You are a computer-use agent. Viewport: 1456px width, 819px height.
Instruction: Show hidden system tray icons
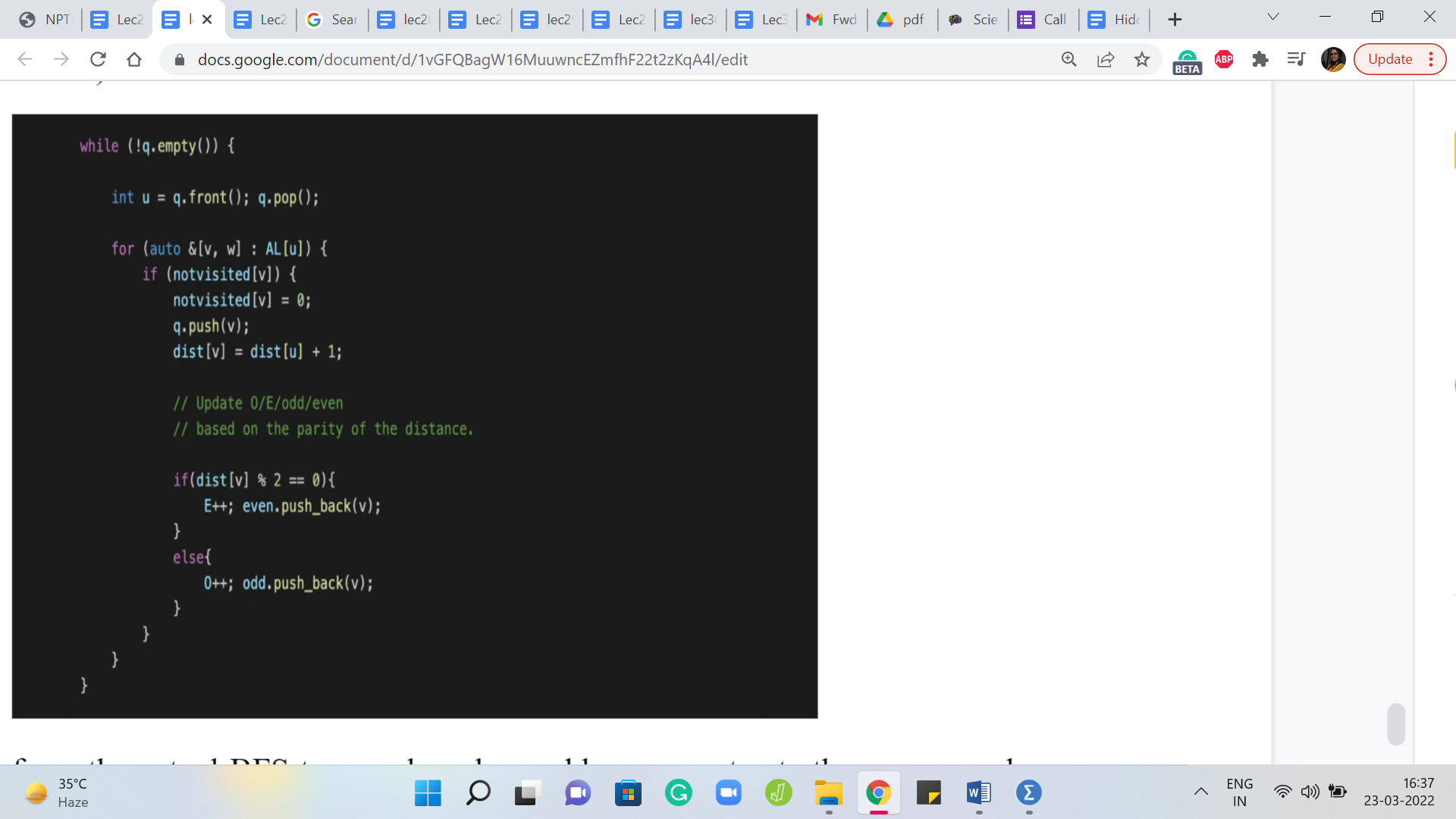click(1201, 792)
